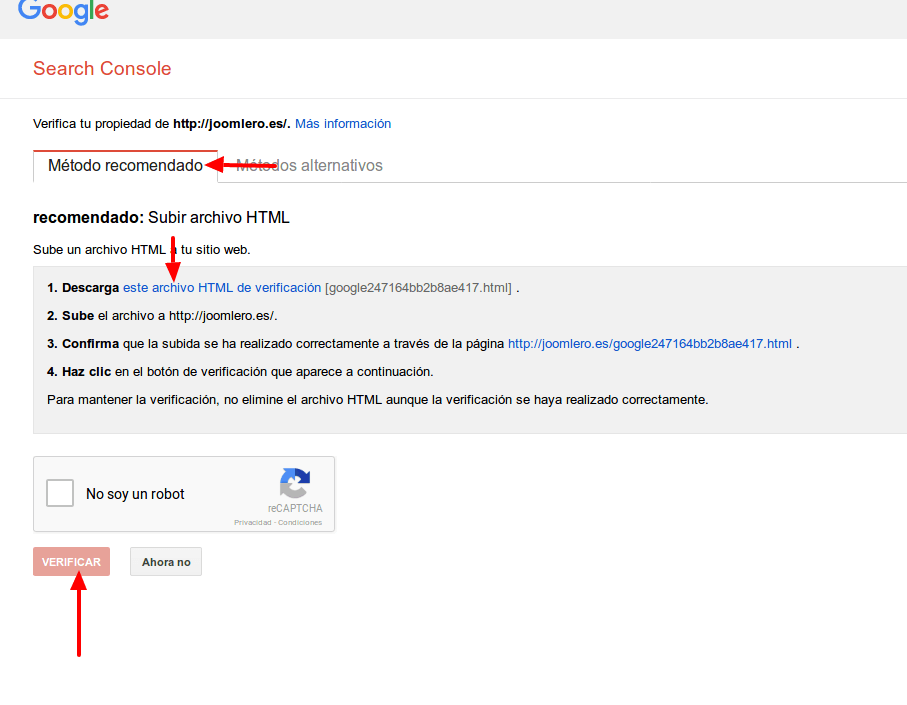
Task: Open the joomlero.es google247164bb2b8ae417.html confirmation link
Action: pyautogui.click(x=650, y=344)
